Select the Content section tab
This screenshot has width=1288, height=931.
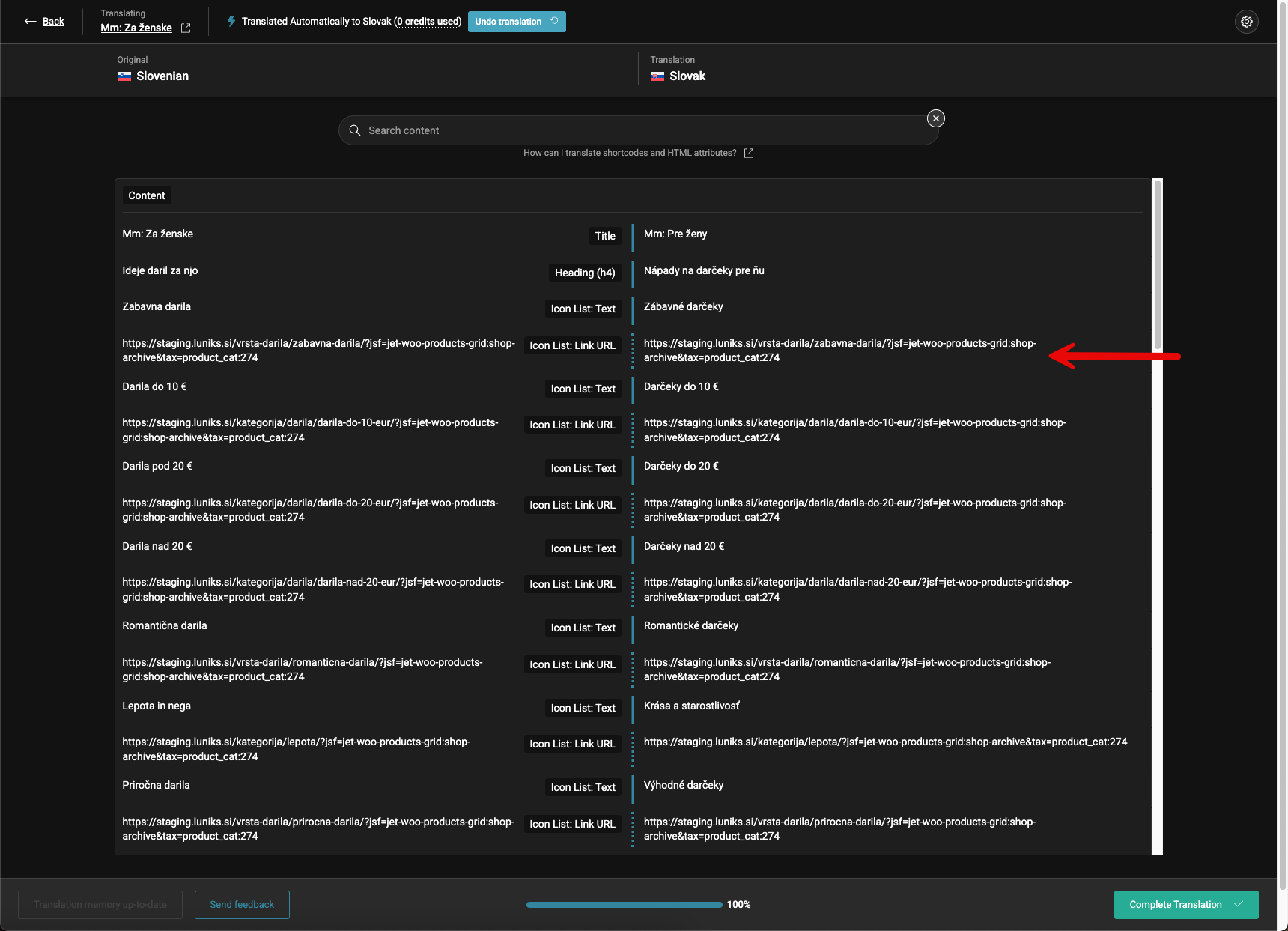[x=147, y=195]
